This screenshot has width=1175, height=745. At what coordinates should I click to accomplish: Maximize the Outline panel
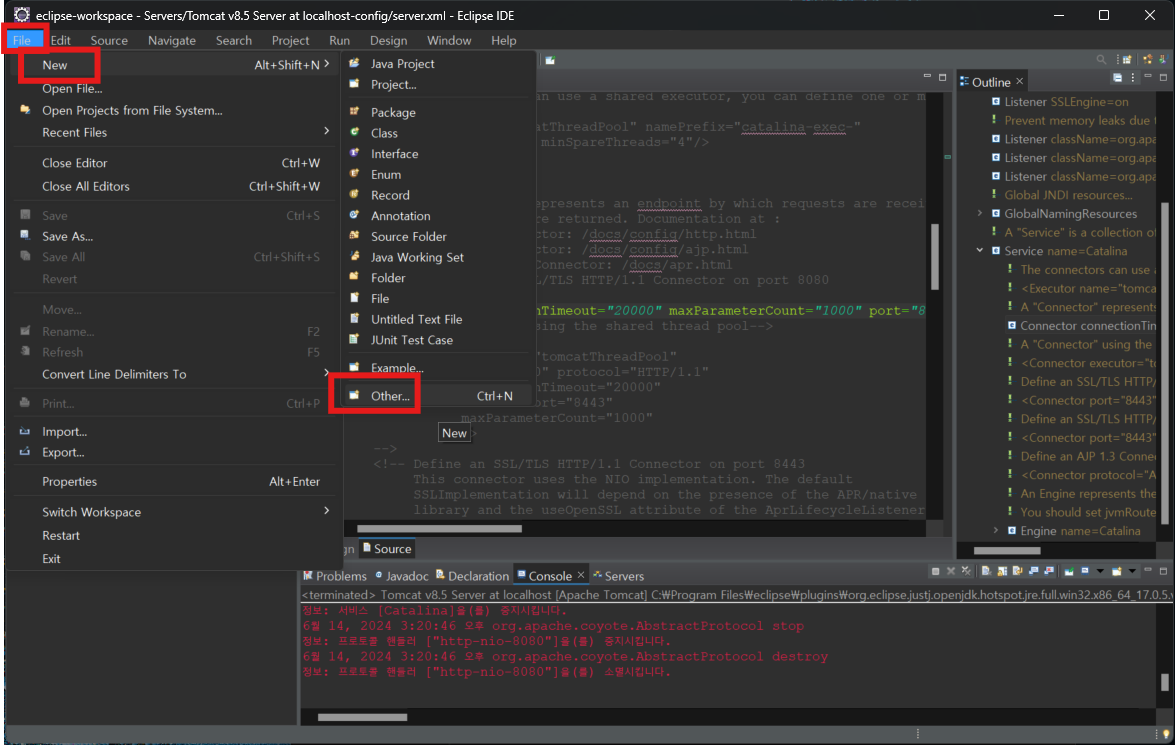(1163, 77)
